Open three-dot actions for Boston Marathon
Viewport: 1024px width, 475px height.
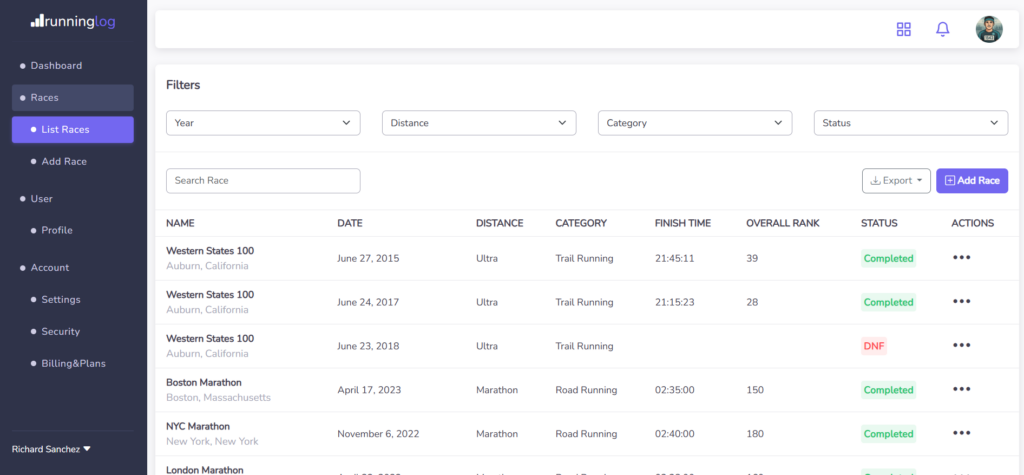pos(961,390)
